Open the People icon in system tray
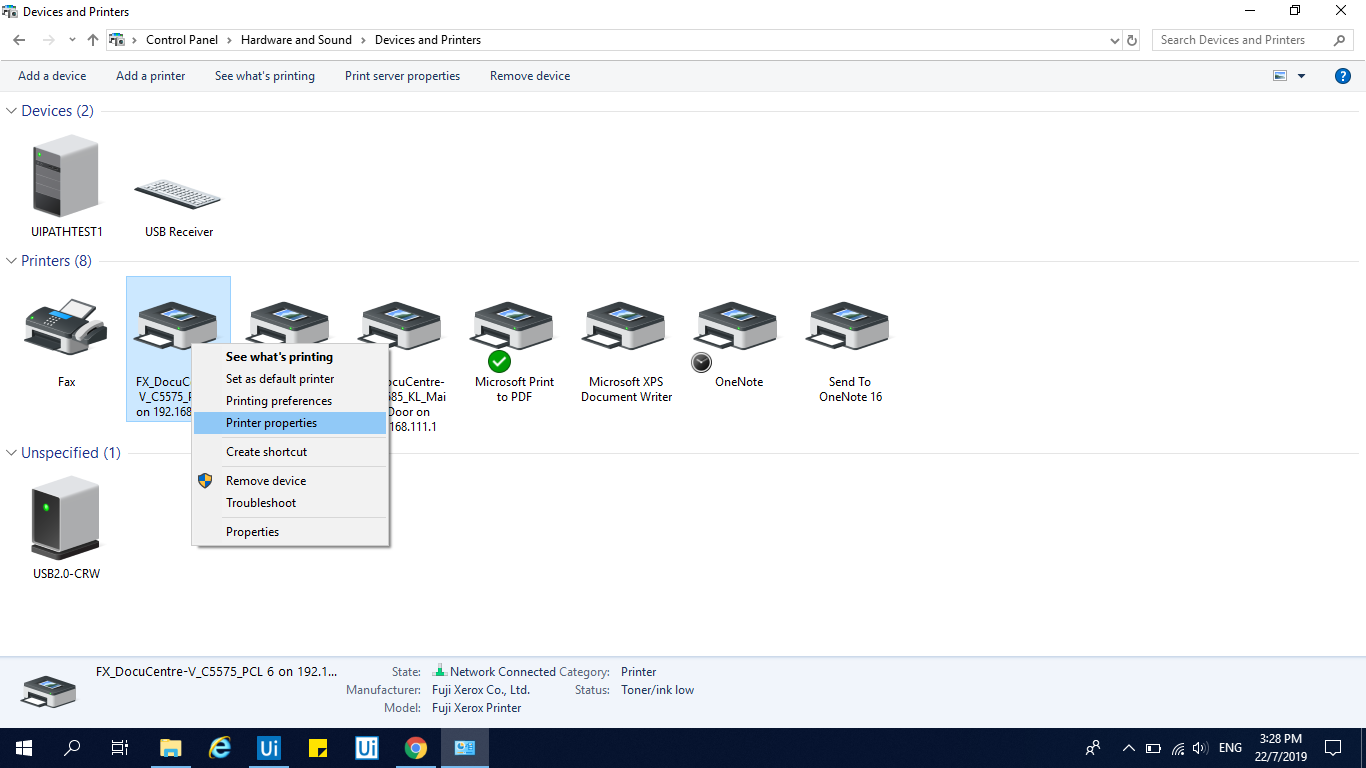Image resolution: width=1366 pixels, height=768 pixels. click(1093, 747)
